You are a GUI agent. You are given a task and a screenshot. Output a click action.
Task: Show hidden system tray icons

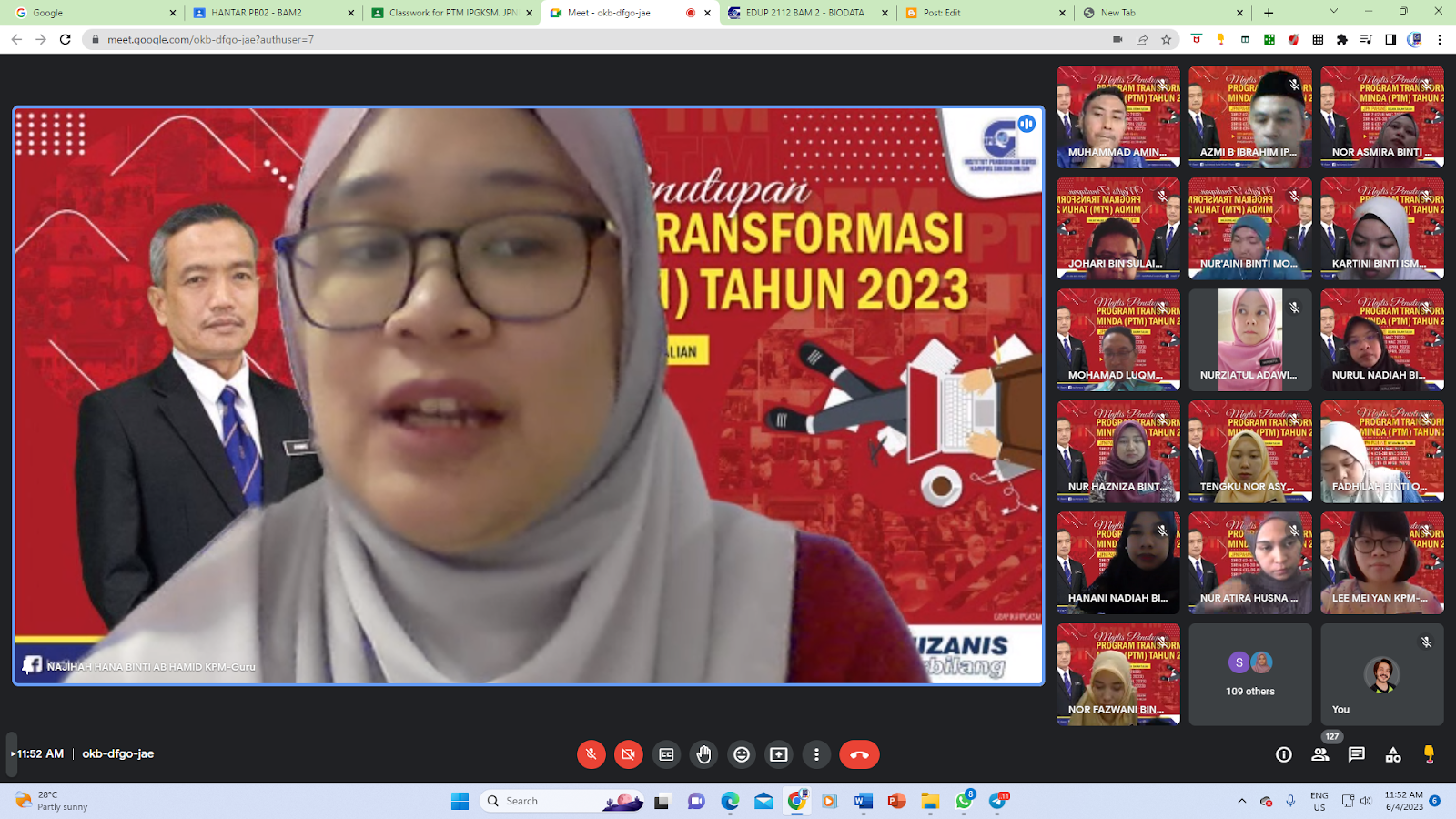click(x=1241, y=801)
